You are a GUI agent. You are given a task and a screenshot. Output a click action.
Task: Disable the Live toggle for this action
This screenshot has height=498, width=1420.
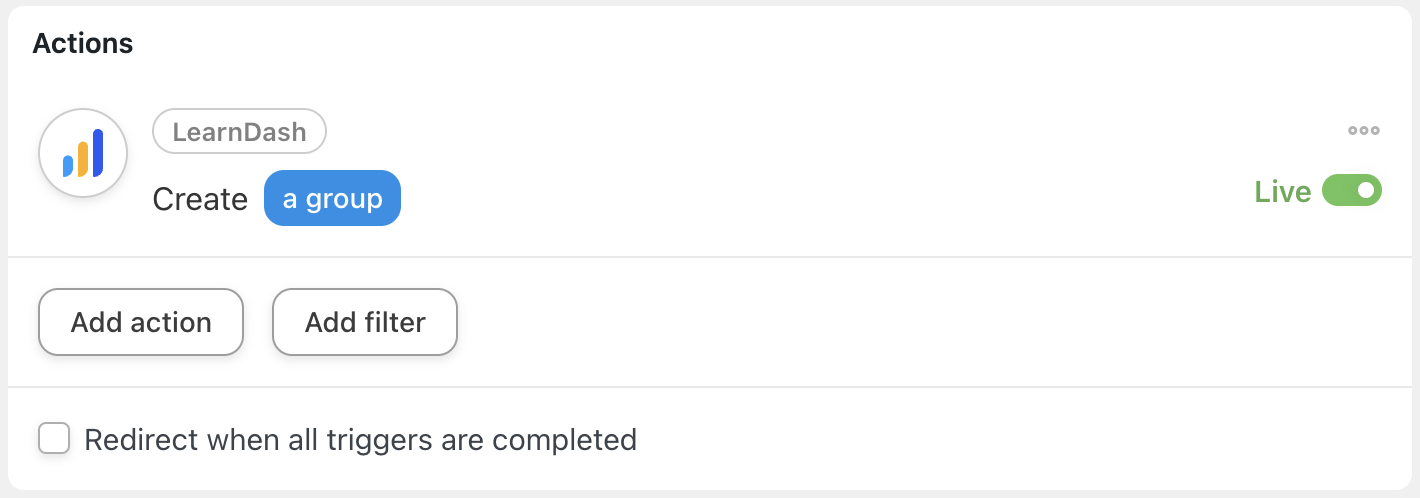click(1351, 190)
